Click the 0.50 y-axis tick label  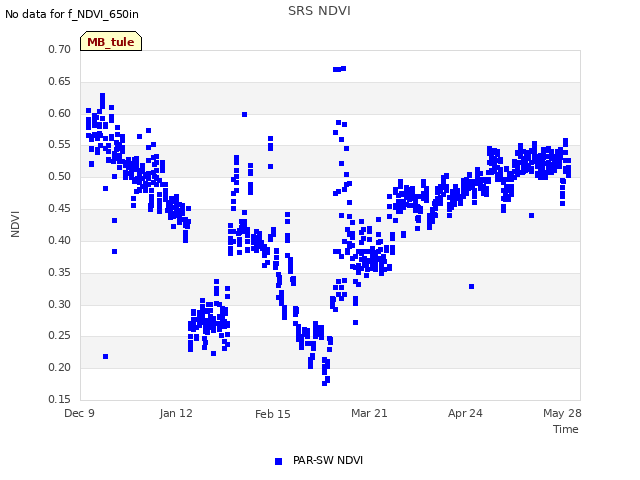[60, 176]
